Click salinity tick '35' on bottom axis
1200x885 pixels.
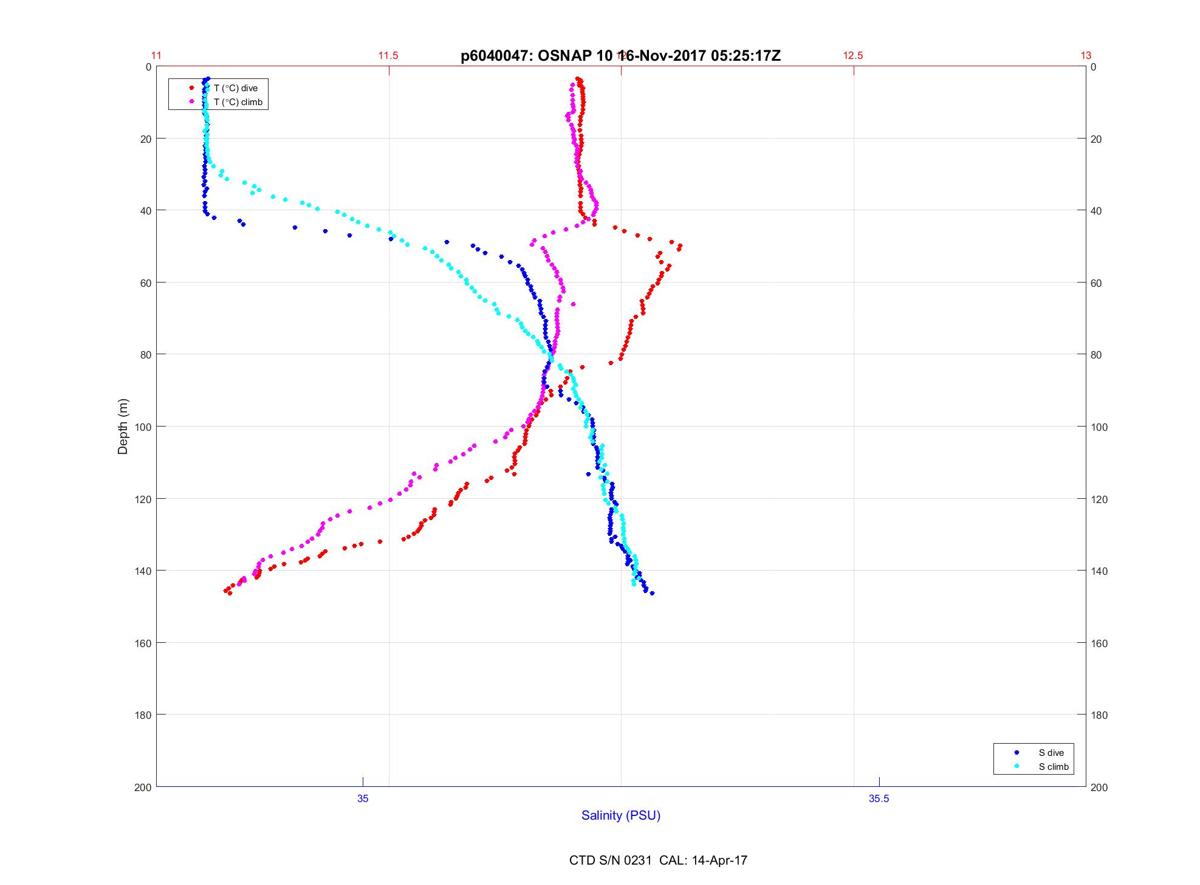363,798
